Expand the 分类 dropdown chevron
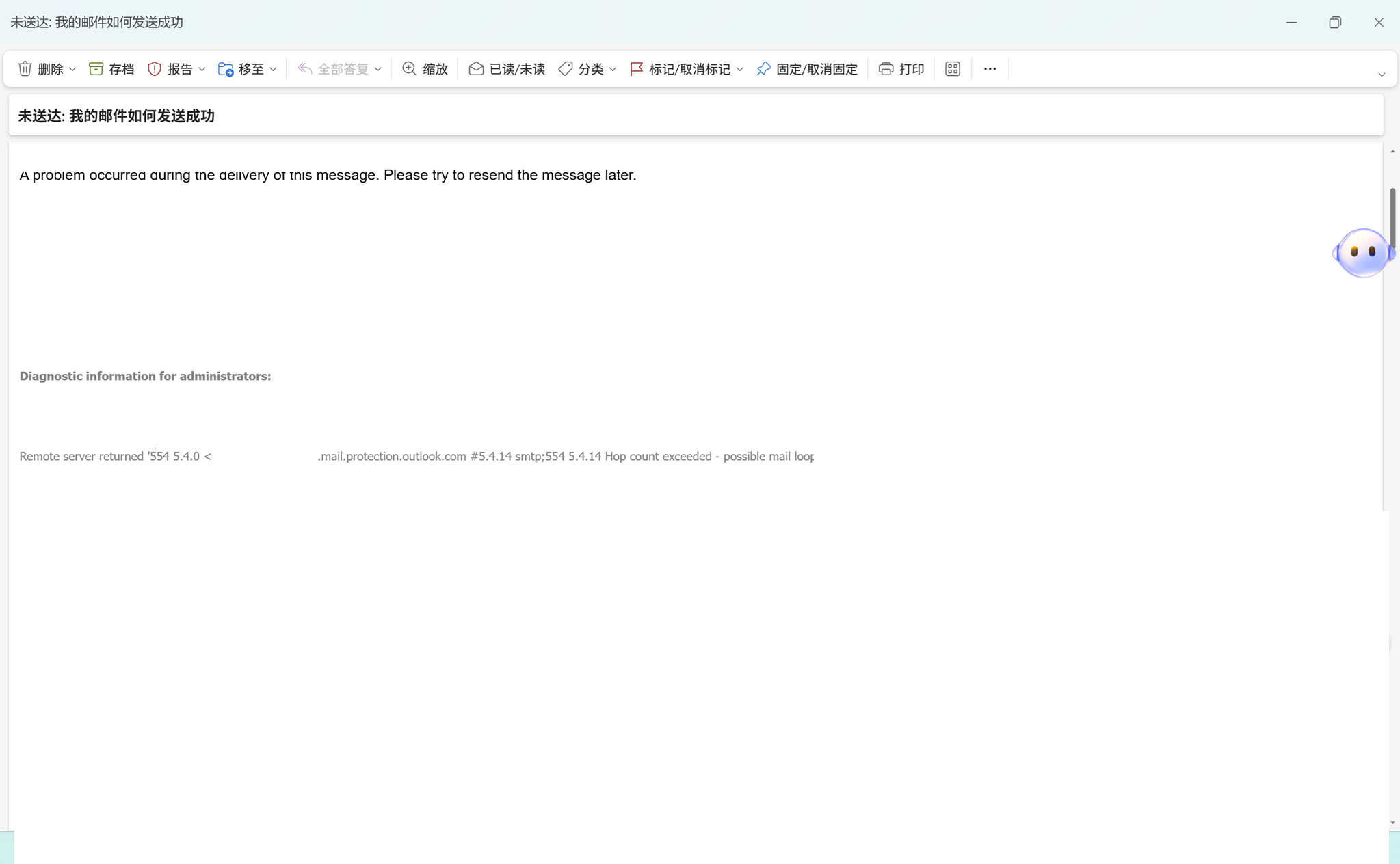Image resolution: width=1400 pixels, height=864 pixels. click(x=612, y=70)
